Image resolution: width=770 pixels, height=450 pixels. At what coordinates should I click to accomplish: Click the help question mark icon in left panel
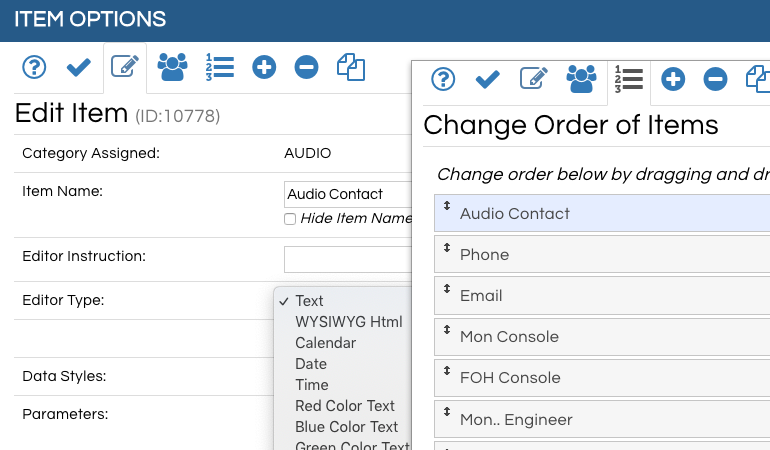(35, 67)
